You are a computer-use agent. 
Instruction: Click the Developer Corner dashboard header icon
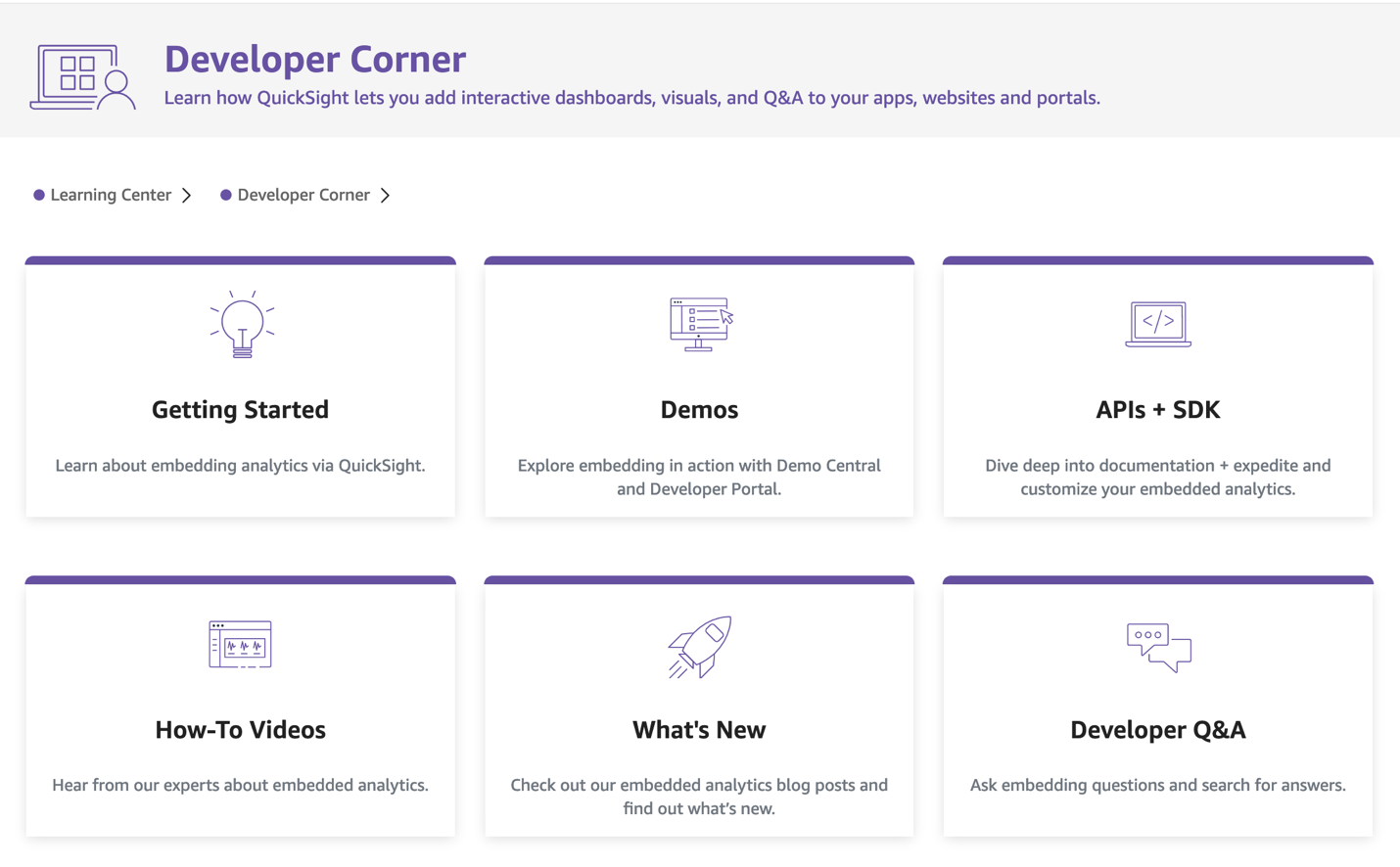[83, 76]
